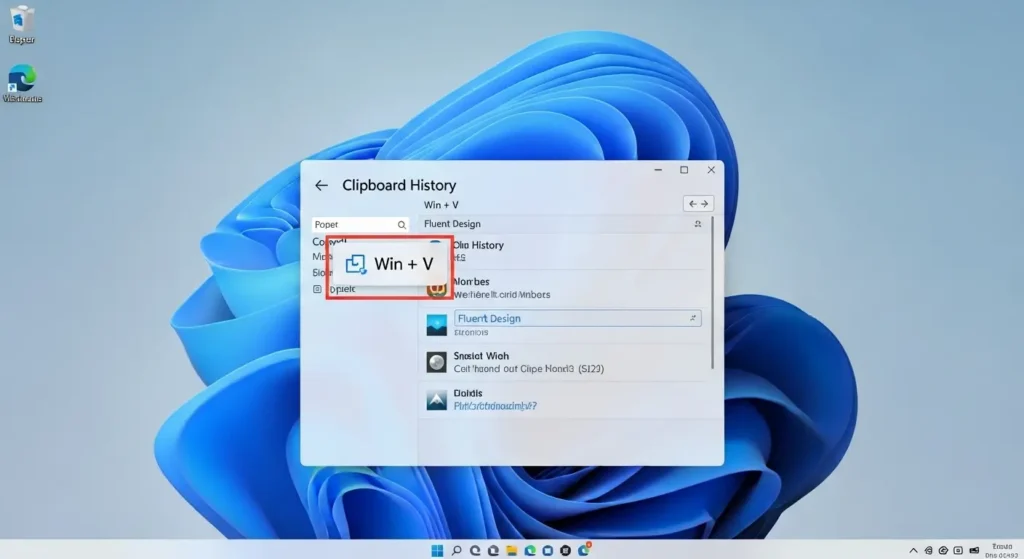
Task: Select the Dpielc sidebar item
Action: point(342,289)
